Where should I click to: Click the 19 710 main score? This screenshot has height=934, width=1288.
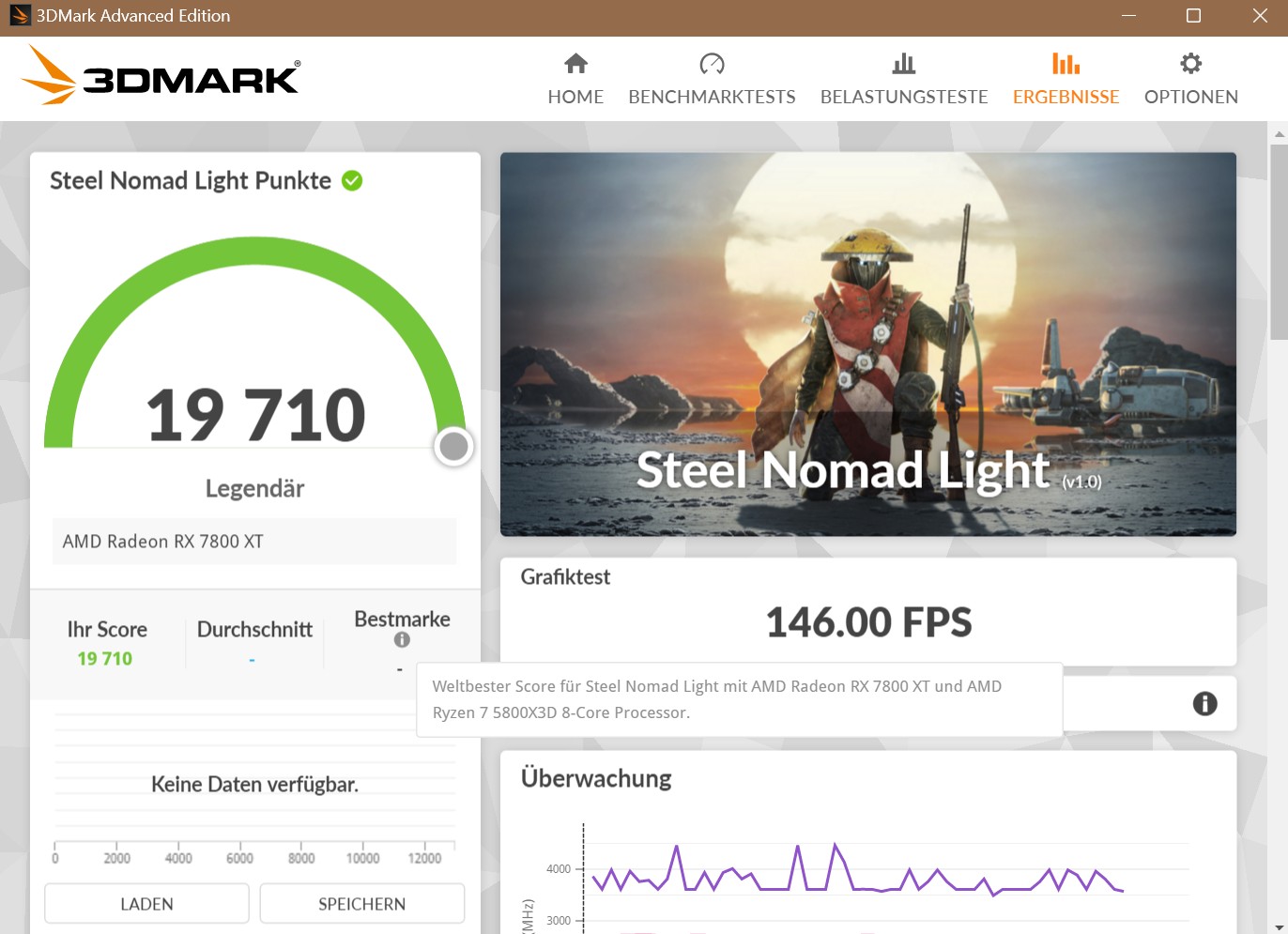[x=255, y=415]
